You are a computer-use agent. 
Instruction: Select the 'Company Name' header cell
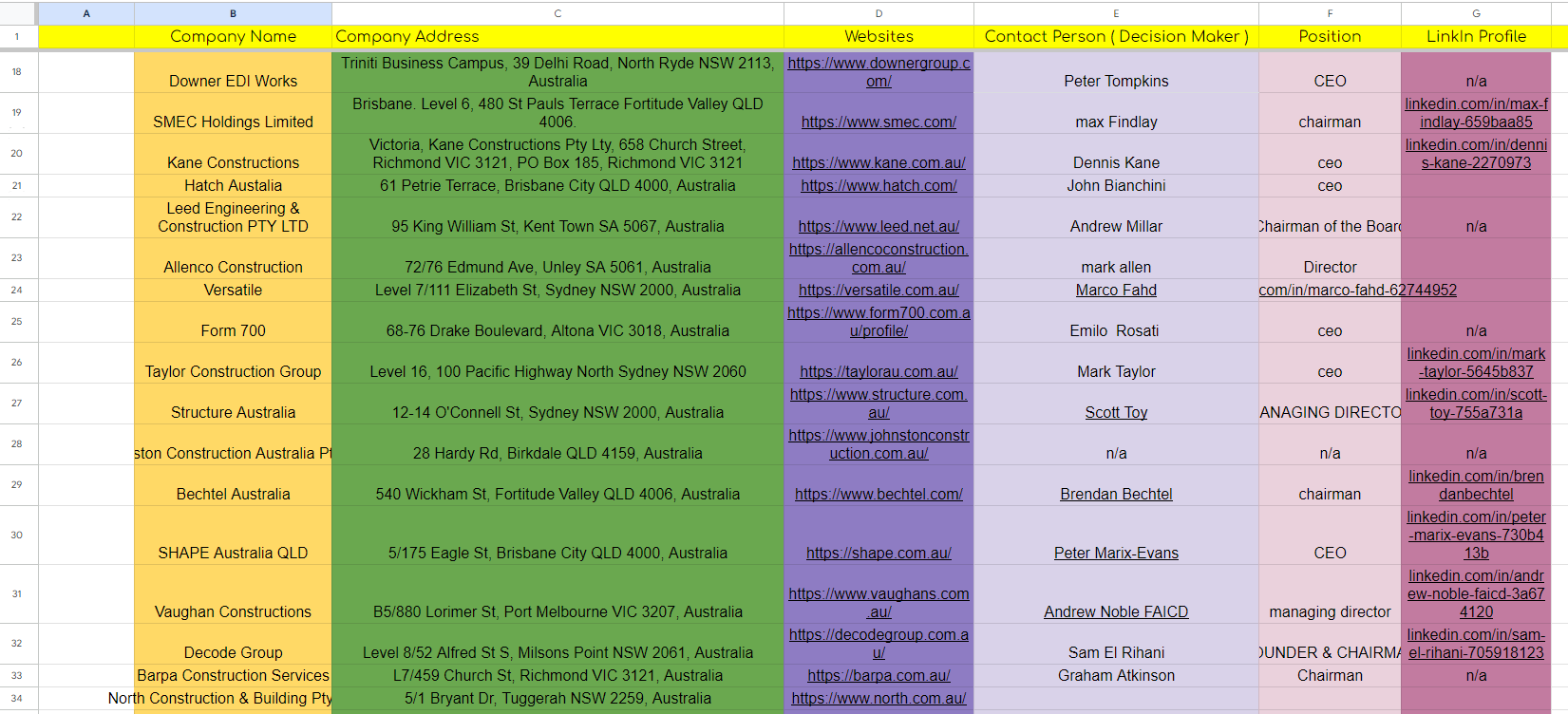(233, 36)
